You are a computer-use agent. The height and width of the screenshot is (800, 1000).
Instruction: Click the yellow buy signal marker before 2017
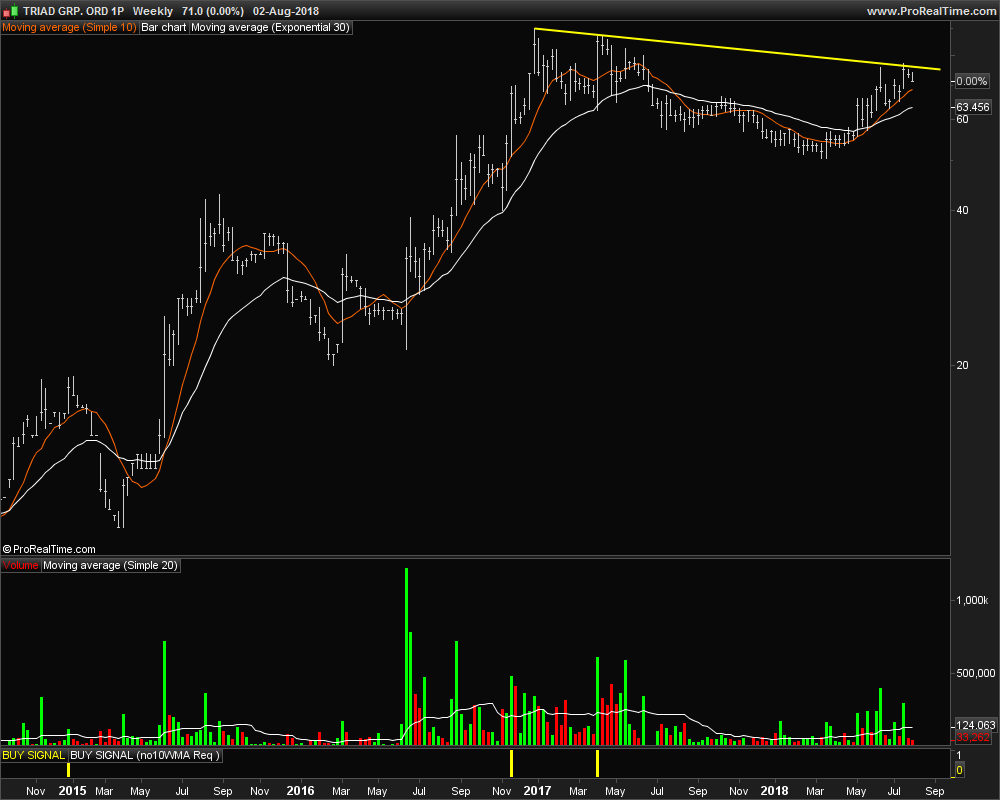pos(511,764)
